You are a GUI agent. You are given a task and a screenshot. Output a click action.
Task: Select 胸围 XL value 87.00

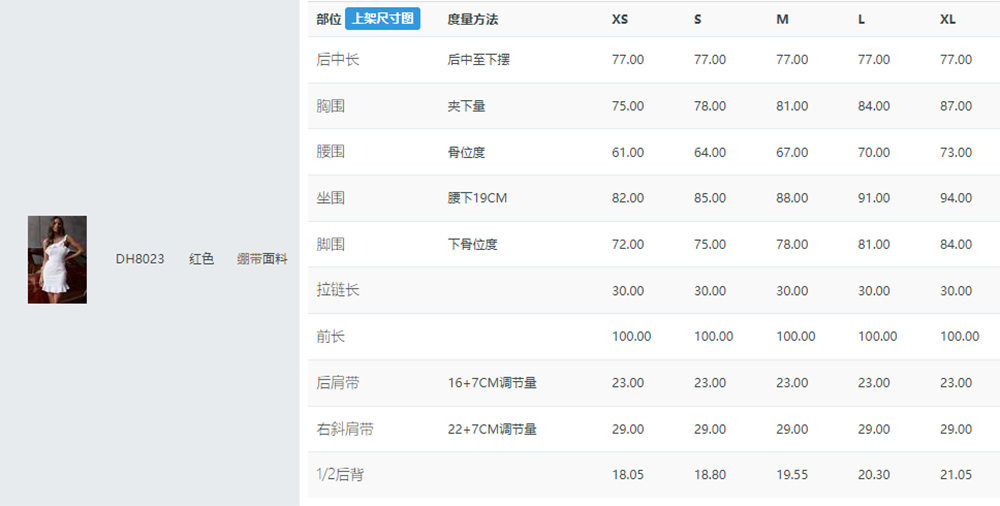coord(956,106)
